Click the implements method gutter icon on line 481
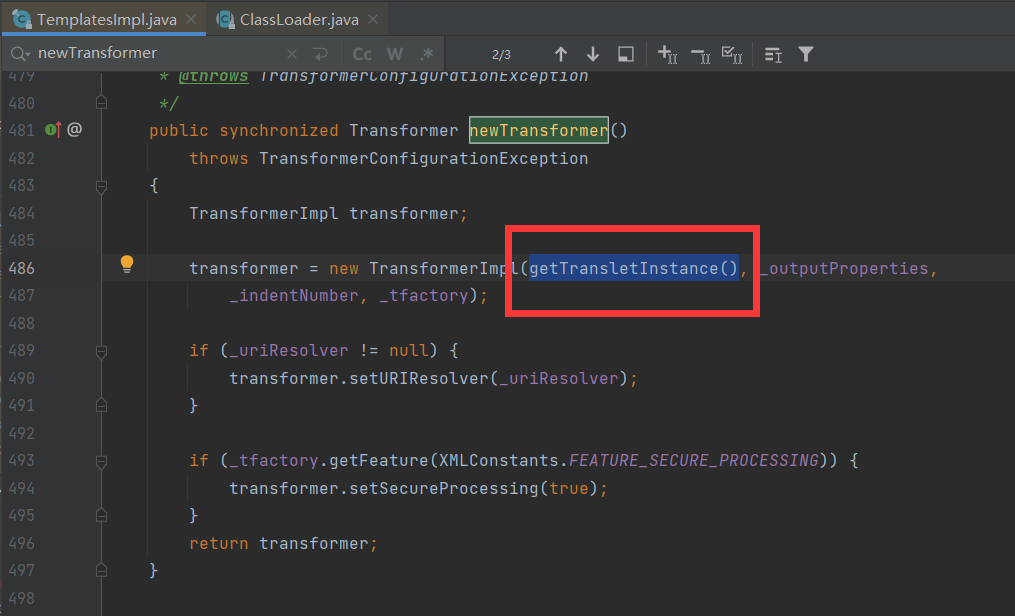 click(53, 130)
